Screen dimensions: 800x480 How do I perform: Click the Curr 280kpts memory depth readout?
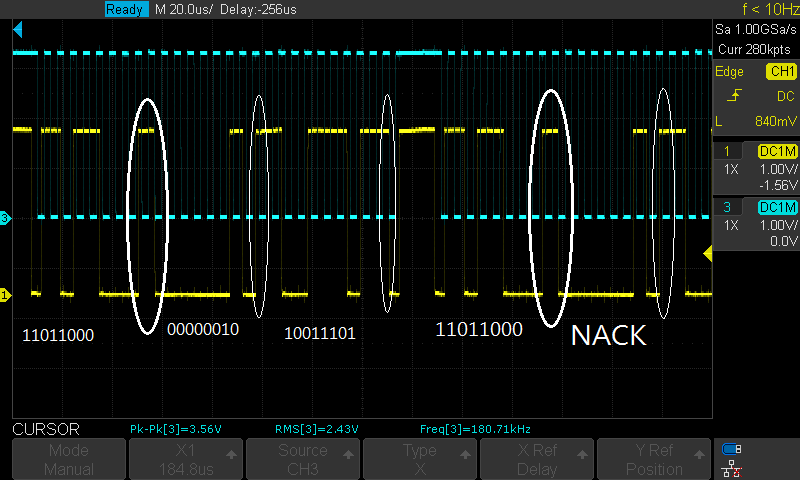(754, 49)
